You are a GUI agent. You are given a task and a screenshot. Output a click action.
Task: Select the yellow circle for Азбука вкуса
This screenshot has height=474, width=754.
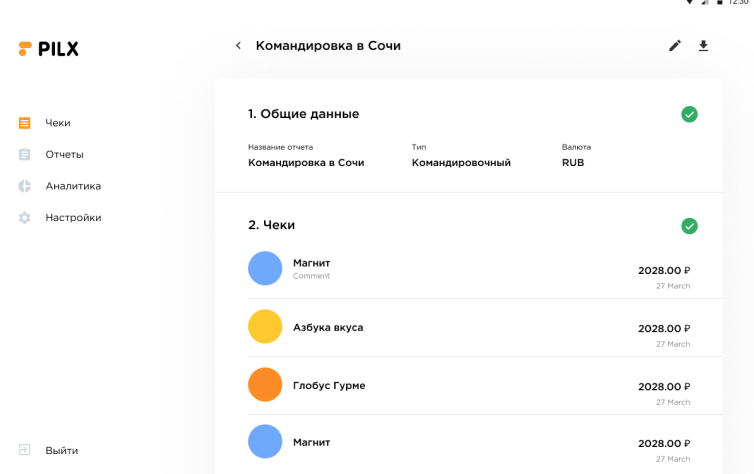click(265, 327)
